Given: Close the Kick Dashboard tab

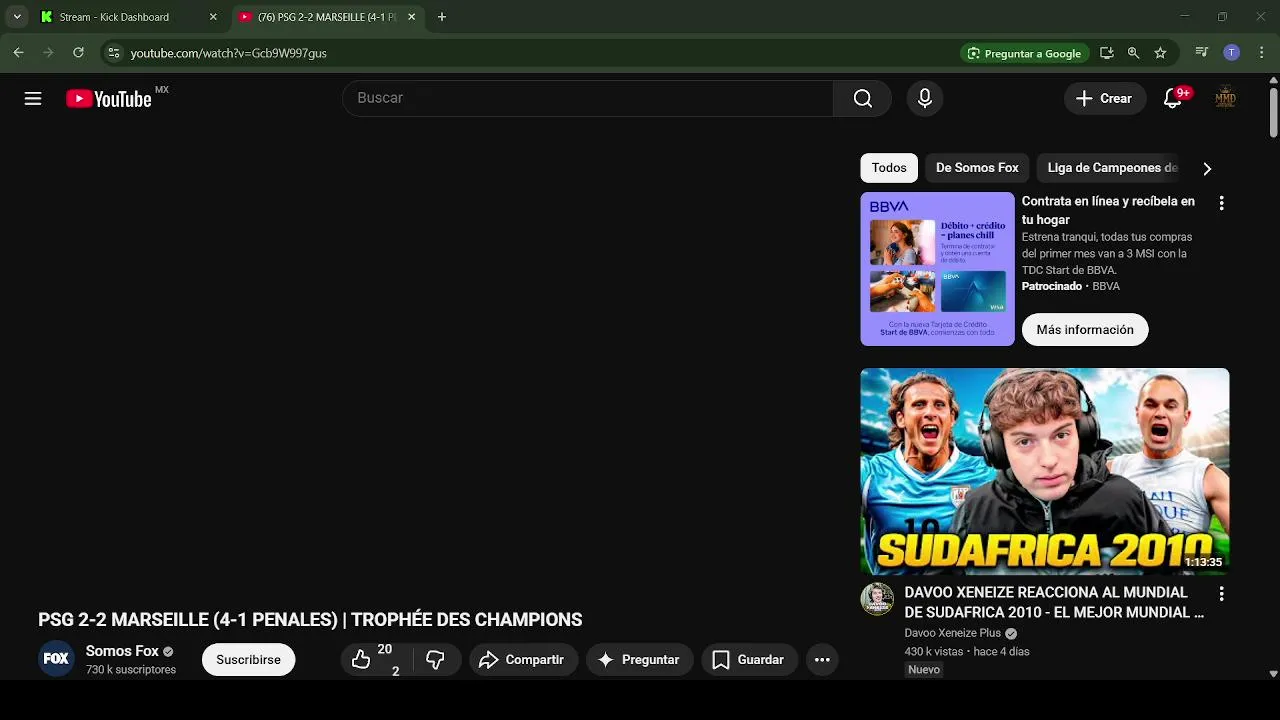Looking at the screenshot, I should [x=213, y=17].
